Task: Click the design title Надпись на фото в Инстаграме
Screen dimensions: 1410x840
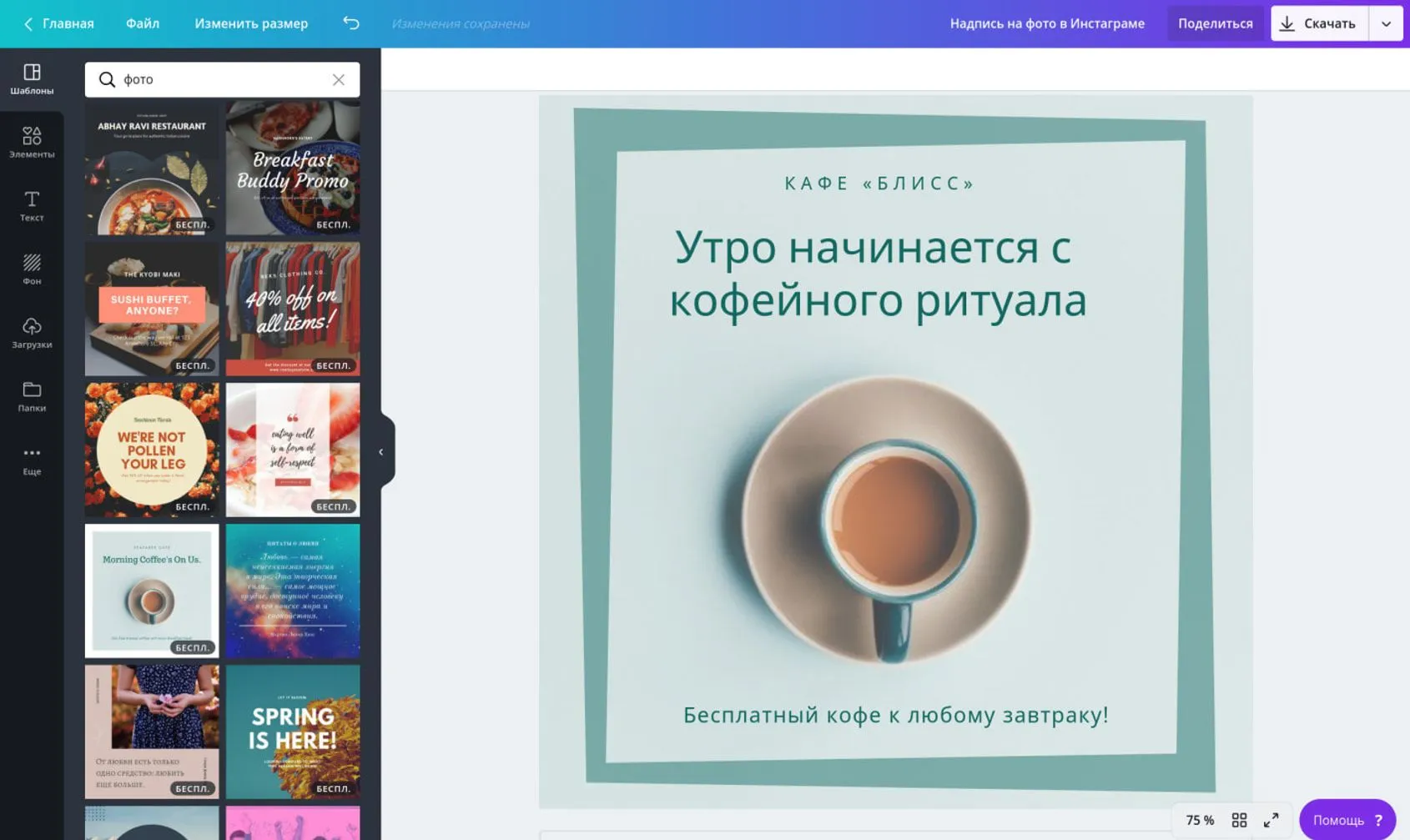Action: 1047,23
